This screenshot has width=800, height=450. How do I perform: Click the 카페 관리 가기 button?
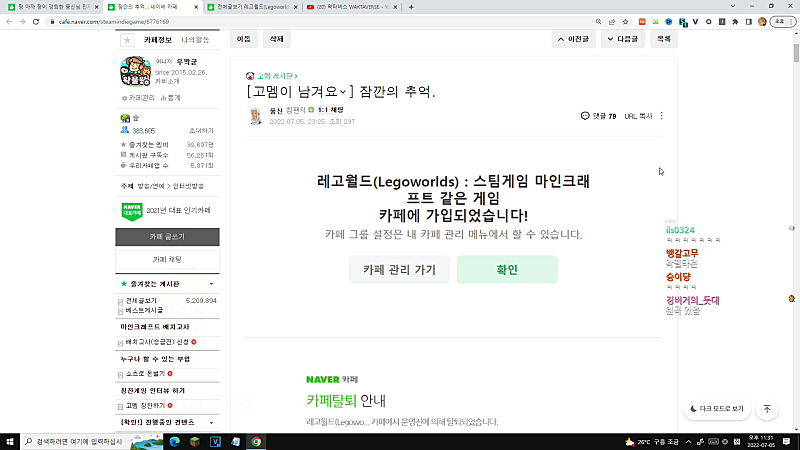click(x=399, y=269)
